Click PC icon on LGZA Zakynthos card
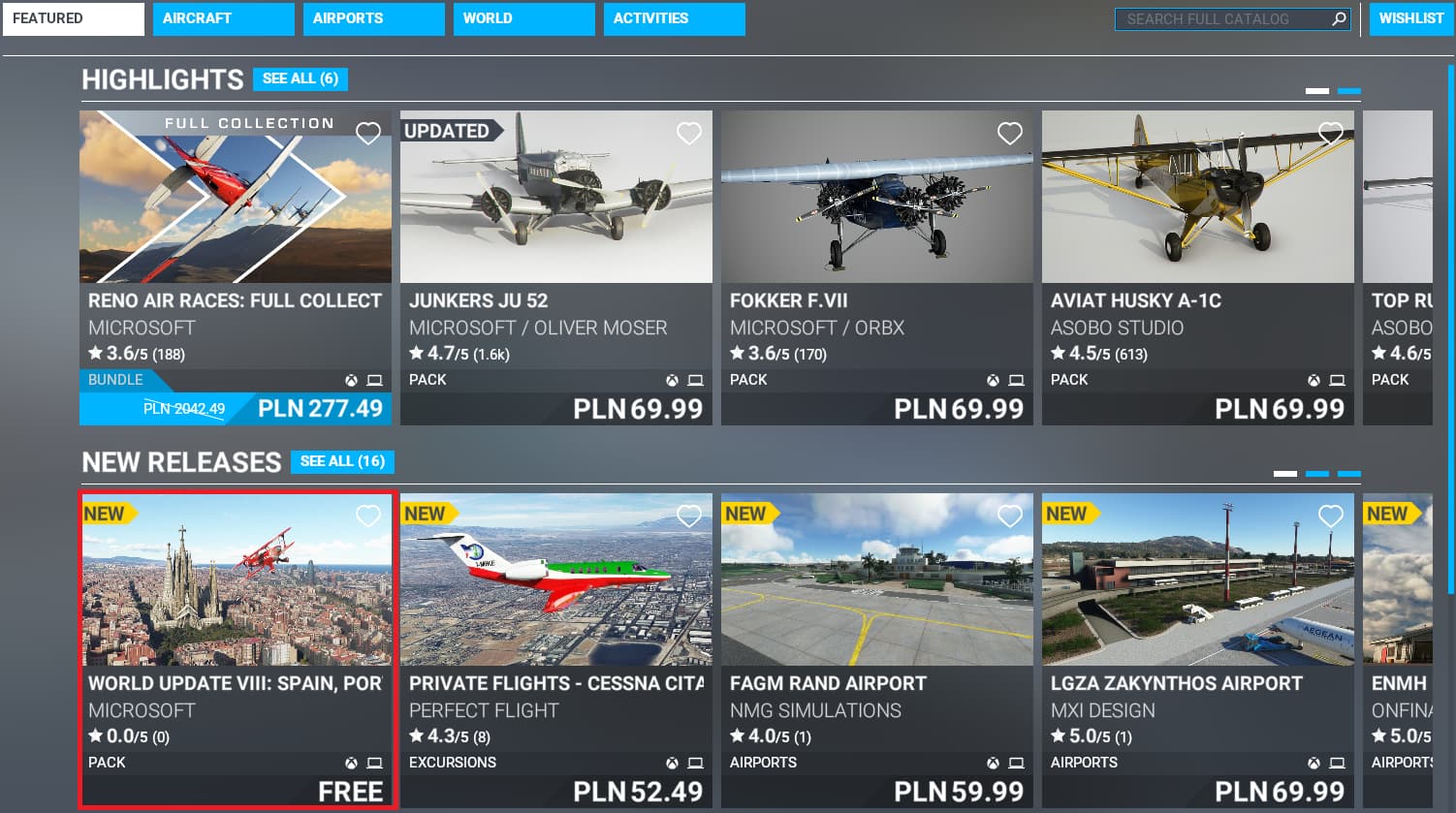 pyautogui.click(x=1337, y=764)
